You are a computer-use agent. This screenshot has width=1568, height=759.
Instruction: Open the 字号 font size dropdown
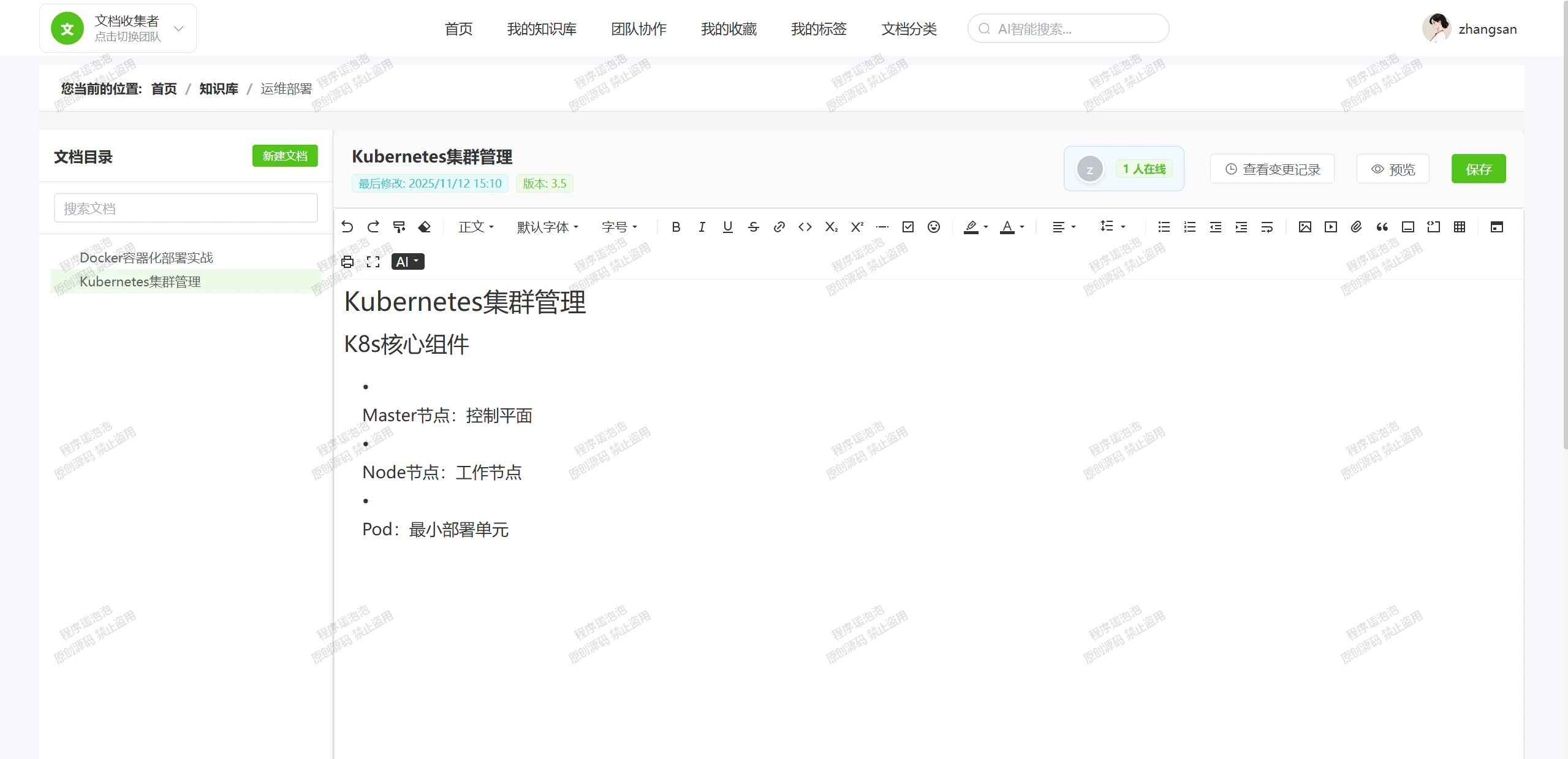click(x=619, y=227)
